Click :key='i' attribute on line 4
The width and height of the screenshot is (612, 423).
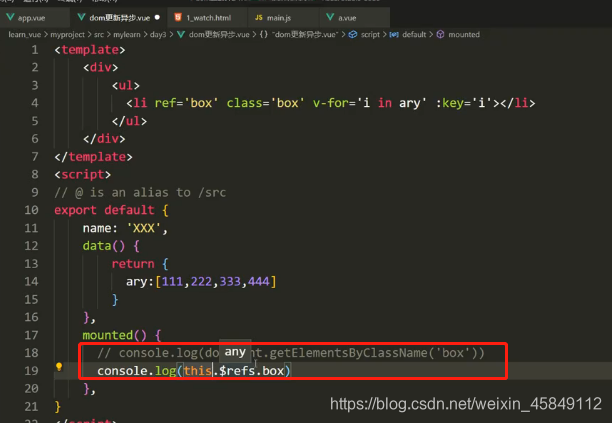pos(464,103)
